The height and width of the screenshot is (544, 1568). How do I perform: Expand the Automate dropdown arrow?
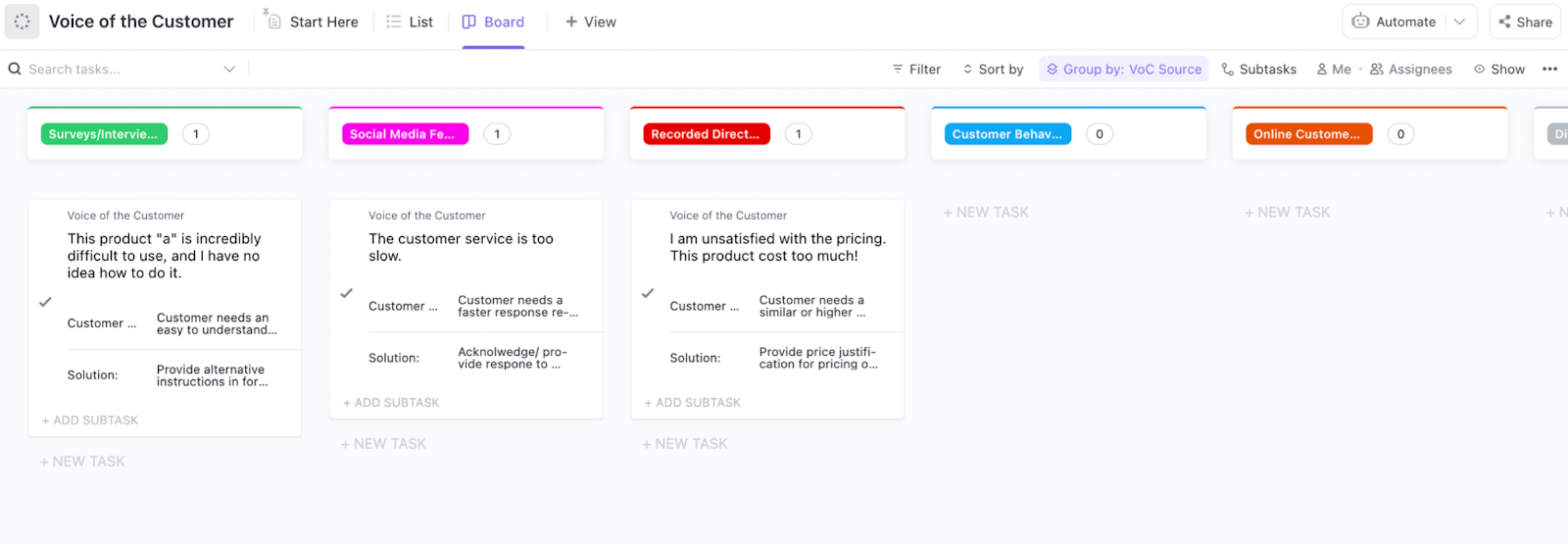(1459, 22)
